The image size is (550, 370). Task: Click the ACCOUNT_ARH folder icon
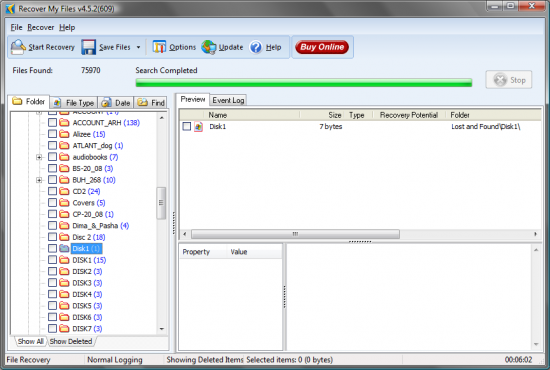[x=64, y=122]
